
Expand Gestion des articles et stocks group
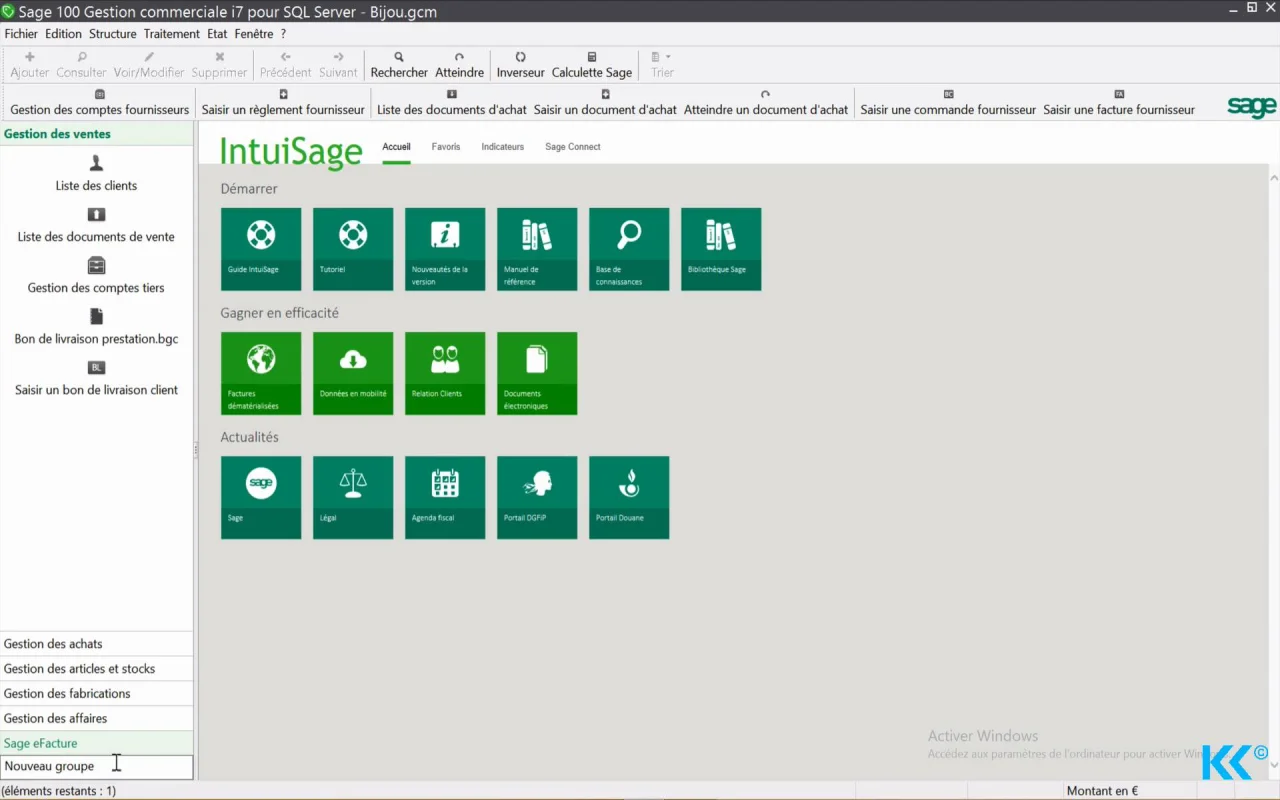click(97, 669)
